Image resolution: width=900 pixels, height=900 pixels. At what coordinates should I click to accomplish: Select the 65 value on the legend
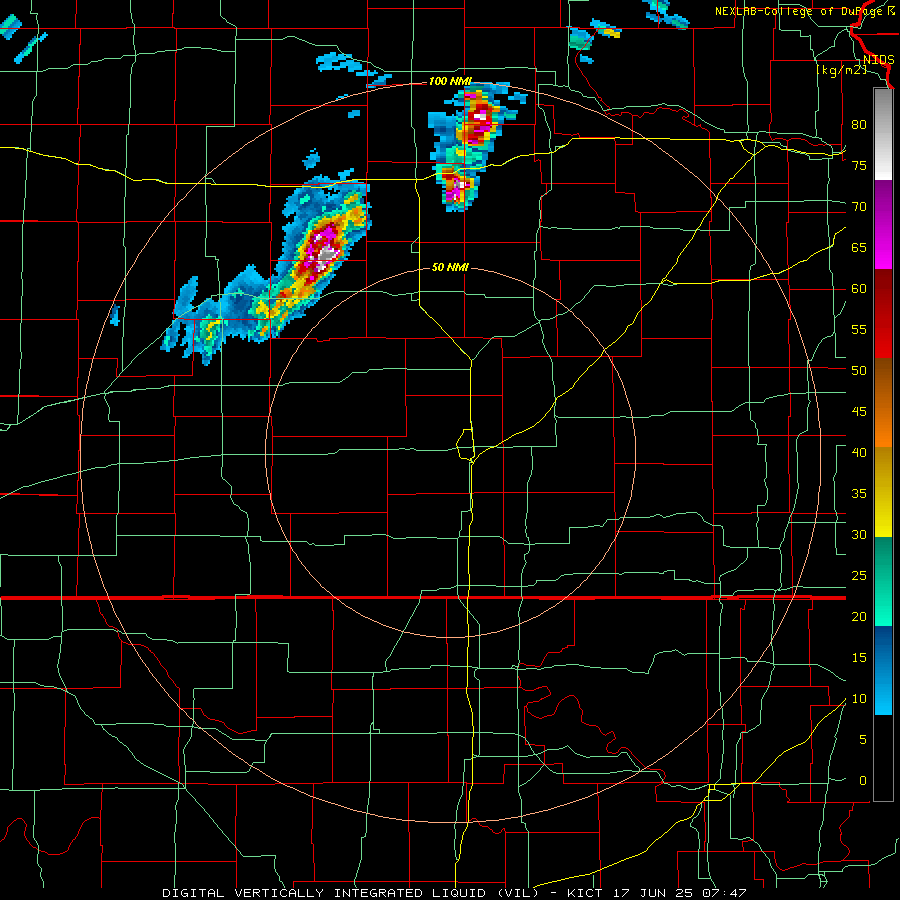(859, 247)
